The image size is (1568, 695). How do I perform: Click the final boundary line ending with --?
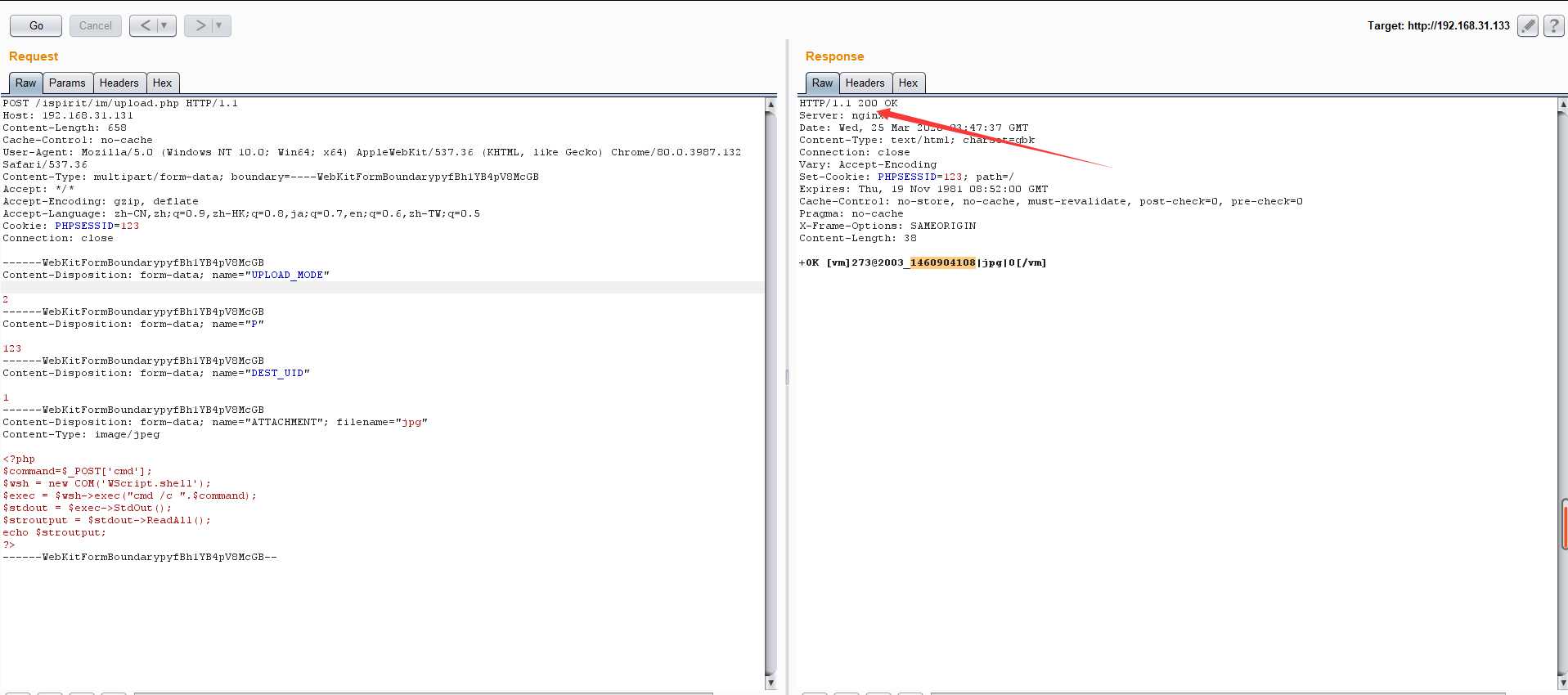pos(140,557)
